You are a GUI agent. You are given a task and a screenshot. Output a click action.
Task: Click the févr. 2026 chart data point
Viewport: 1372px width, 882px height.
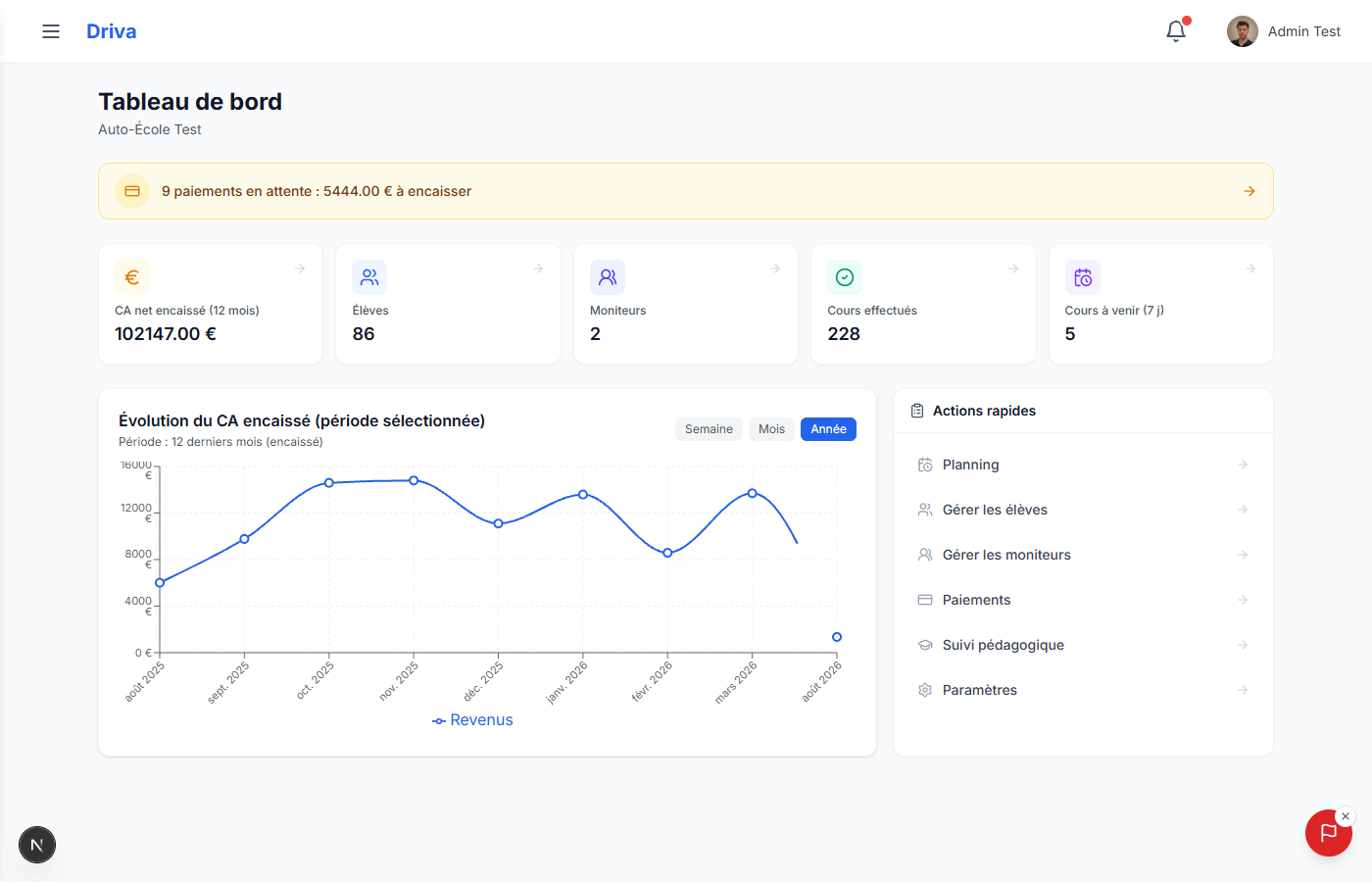(x=667, y=553)
